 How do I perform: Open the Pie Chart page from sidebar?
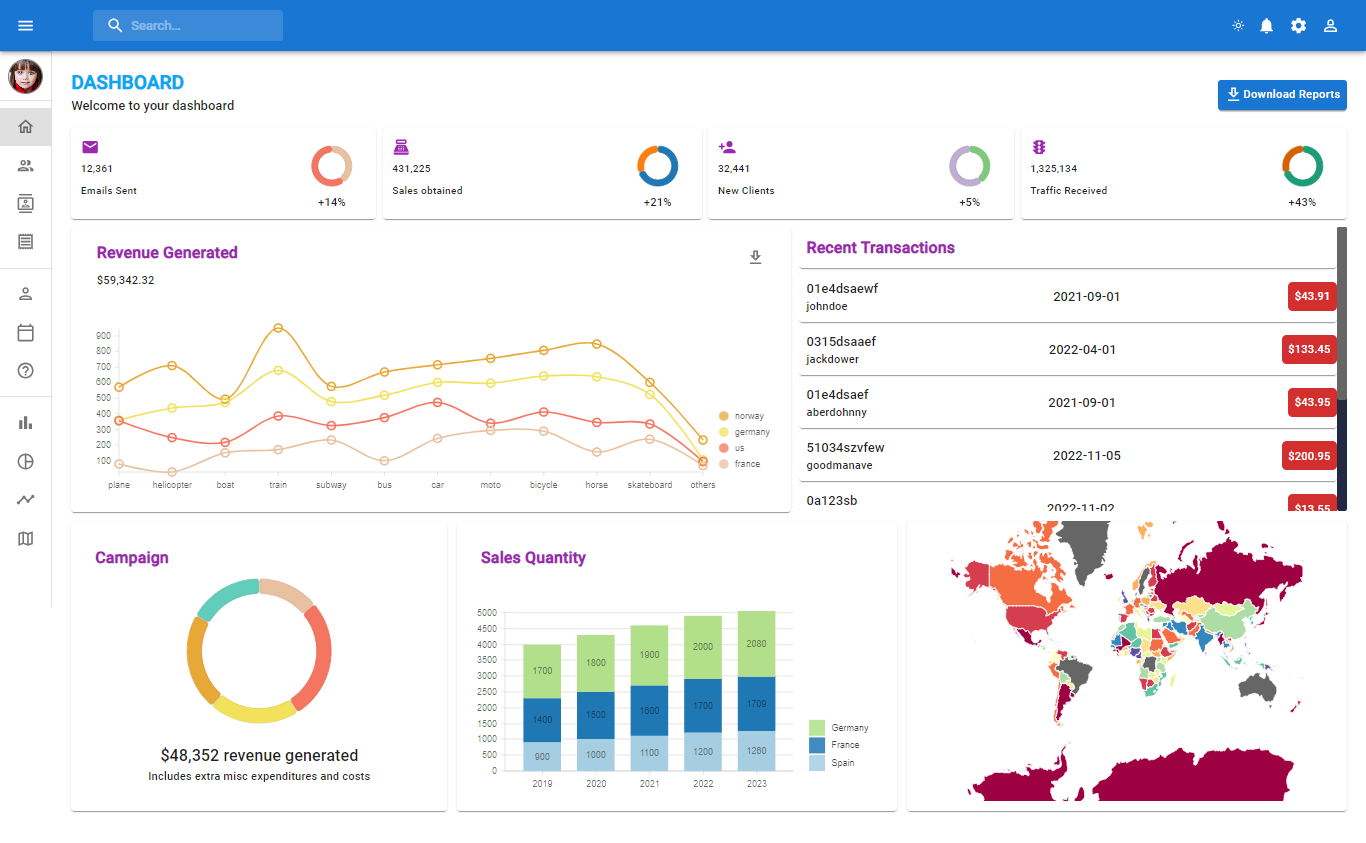tap(25, 461)
